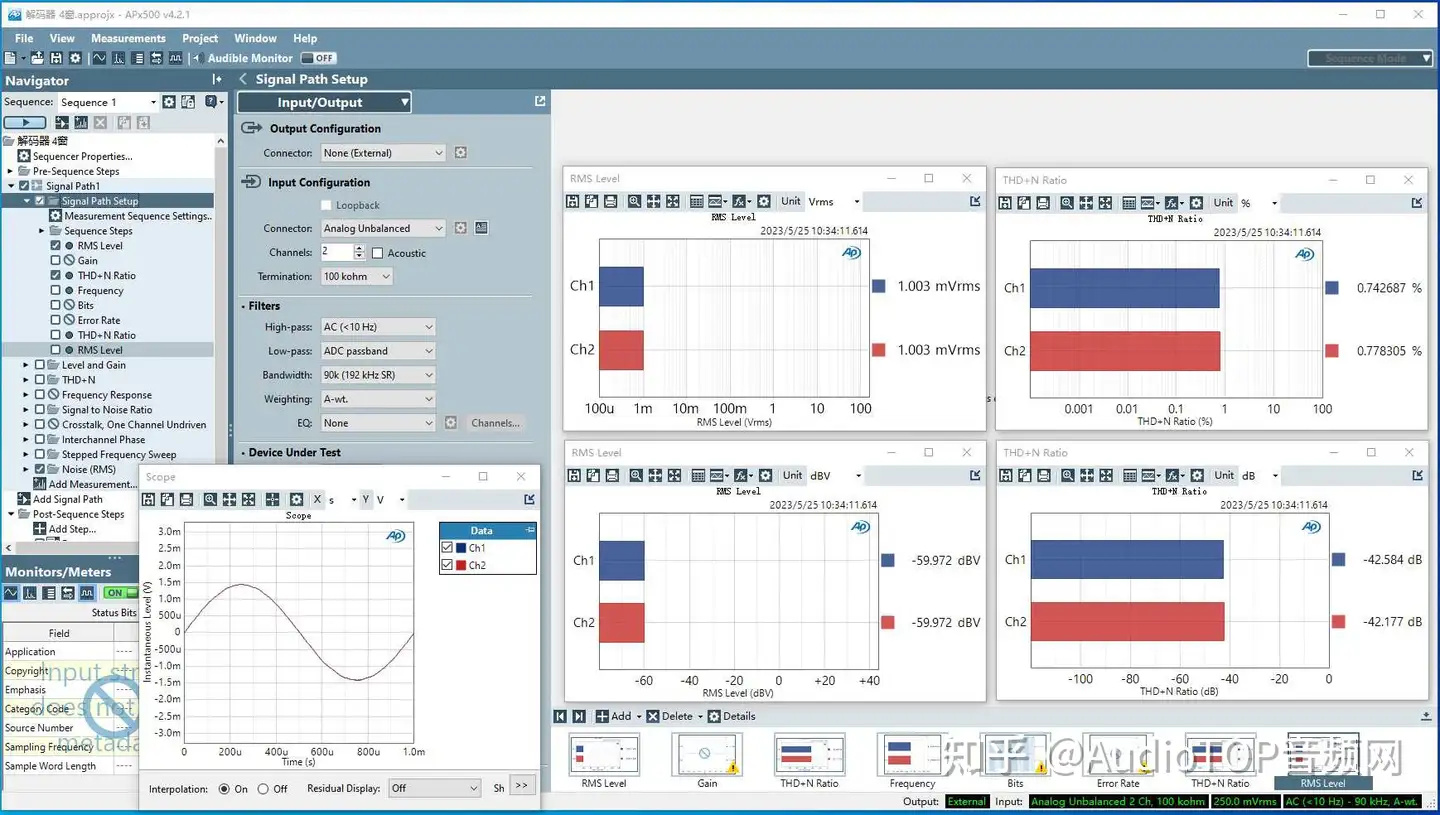Select bar meters icon in Monitors/Meters panel
The image size is (1440, 815).
(x=49, y=593)
